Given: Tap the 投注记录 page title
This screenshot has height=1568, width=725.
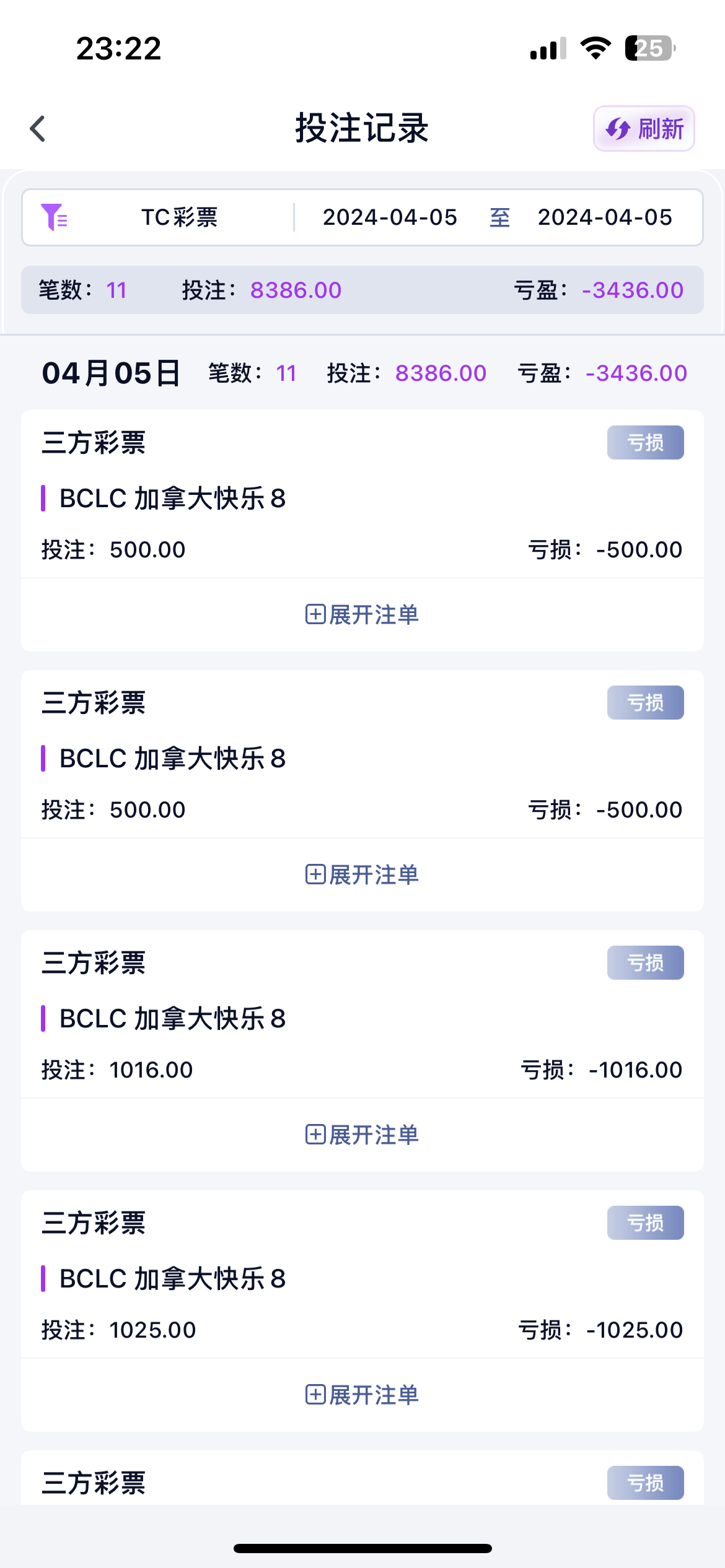Looking at the screenshot, I should click(x=362, y=129).
